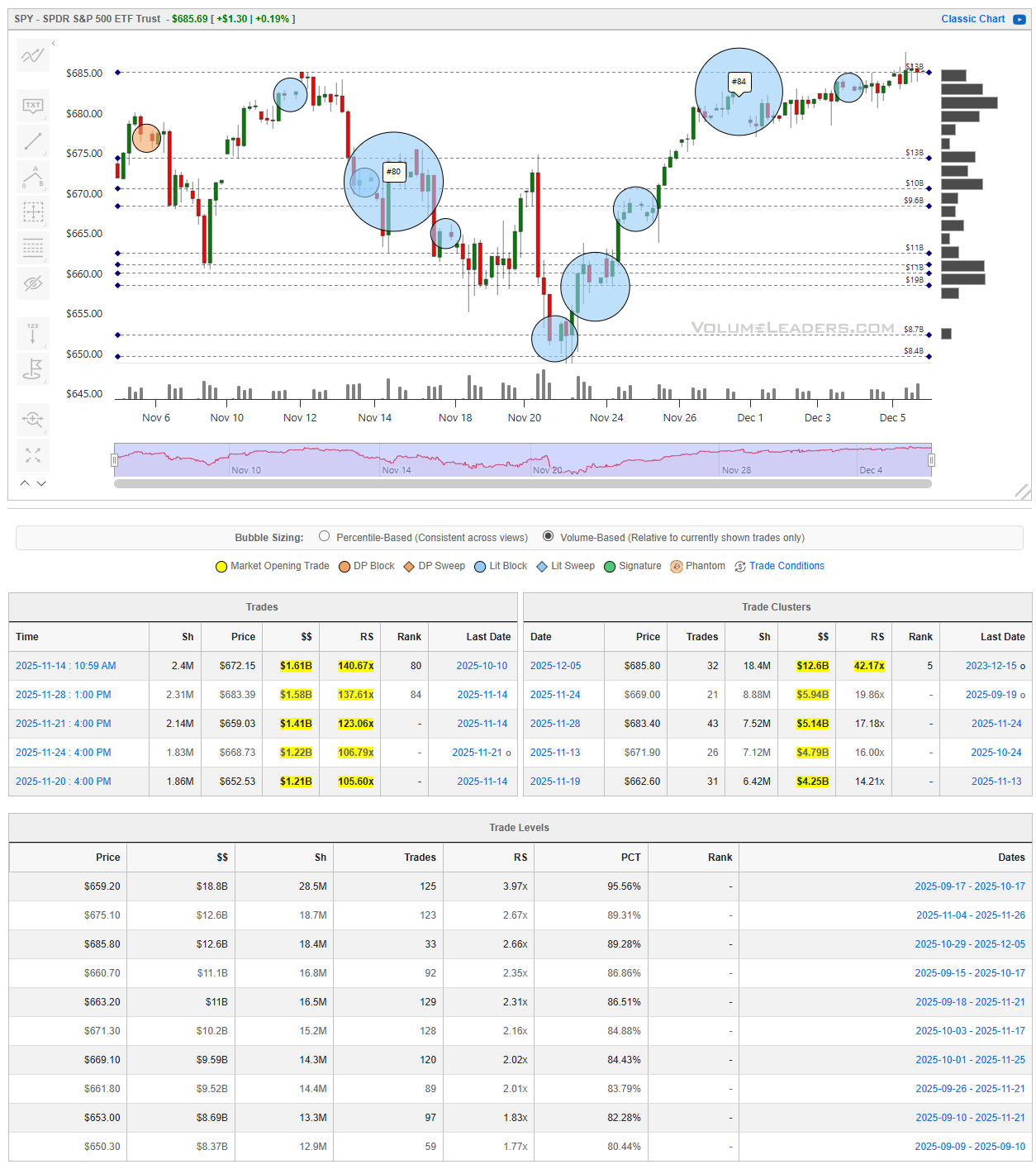Click the orange DP Block legend circle
Viewport: 1036px width, 1169px height.
coord(345,567)
